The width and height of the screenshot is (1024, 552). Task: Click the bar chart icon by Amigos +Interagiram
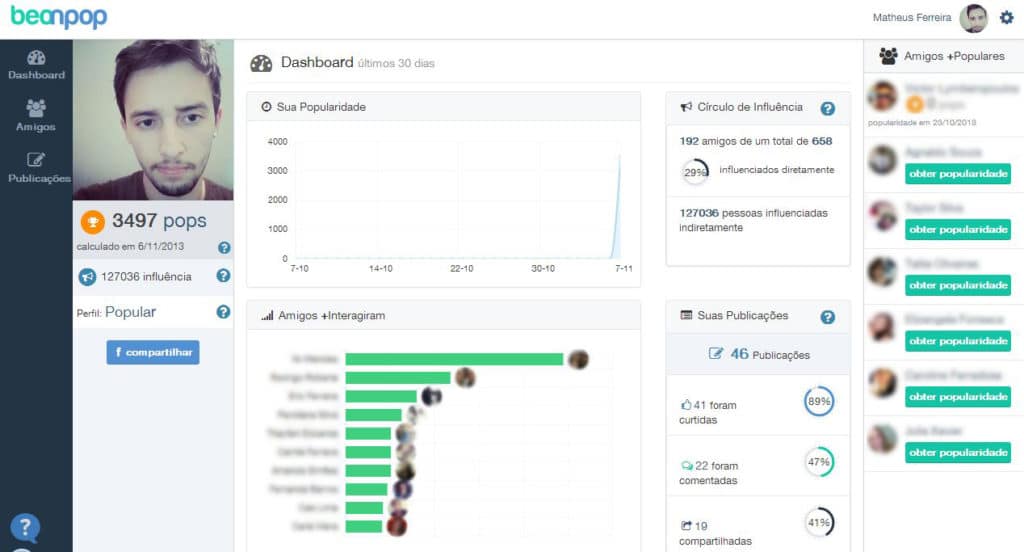point(267,316)
